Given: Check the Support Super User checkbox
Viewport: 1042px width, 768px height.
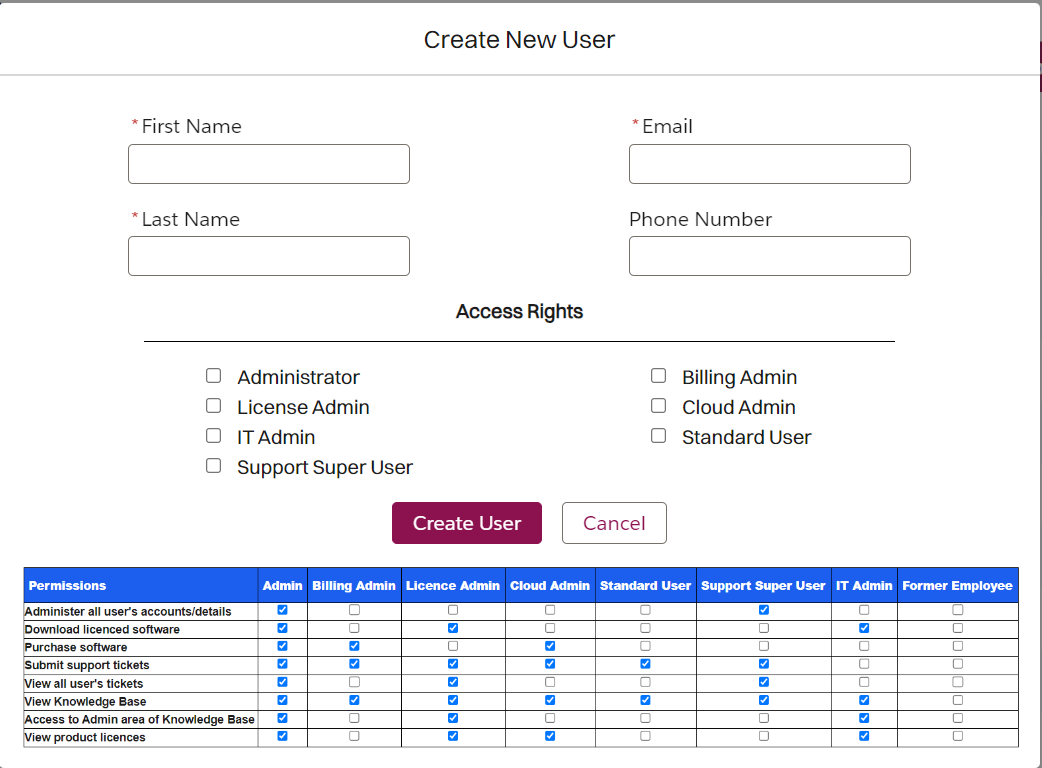Looking at the screenshot, I should [213, 465].
